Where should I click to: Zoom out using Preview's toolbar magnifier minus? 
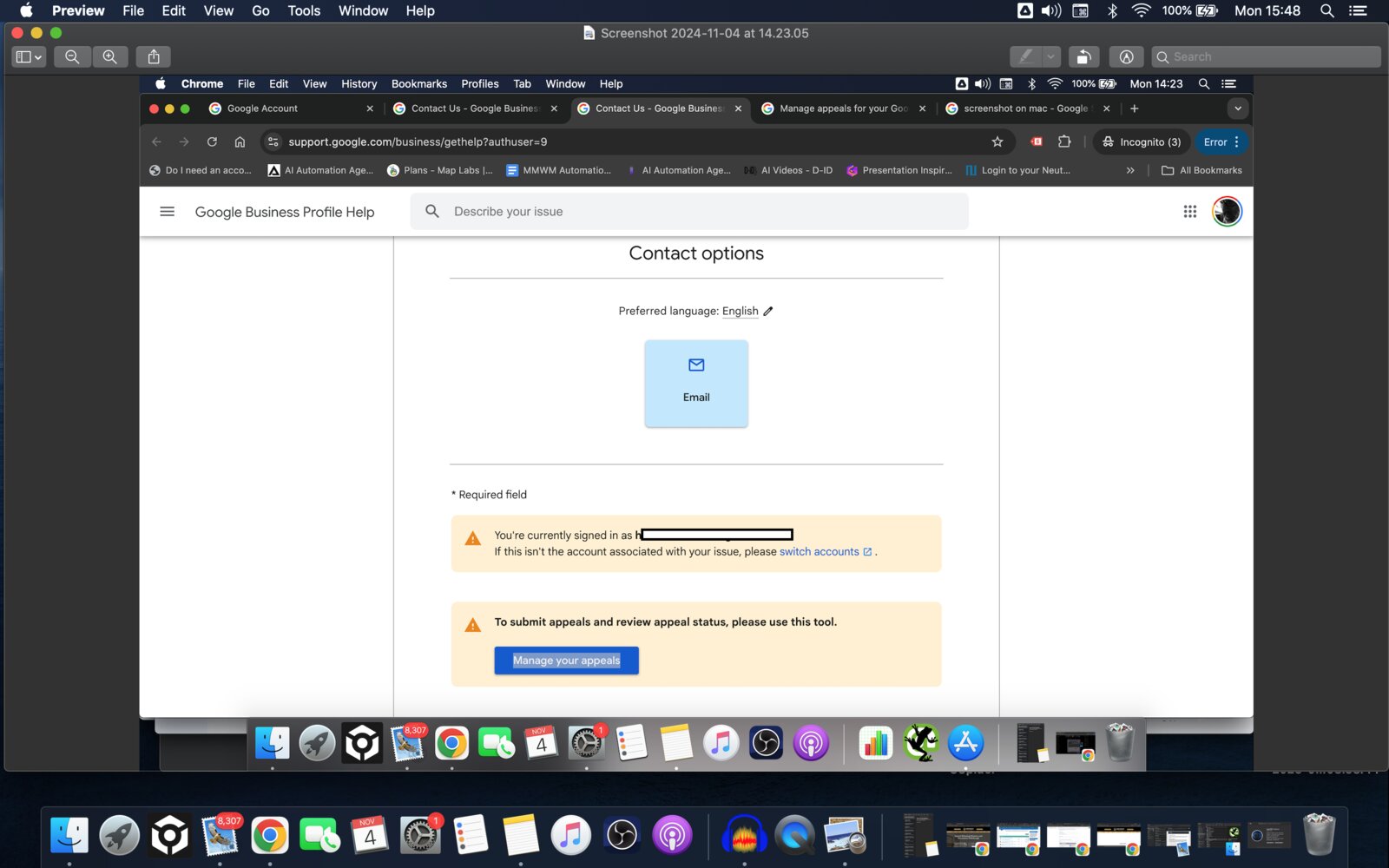(72, 56)
